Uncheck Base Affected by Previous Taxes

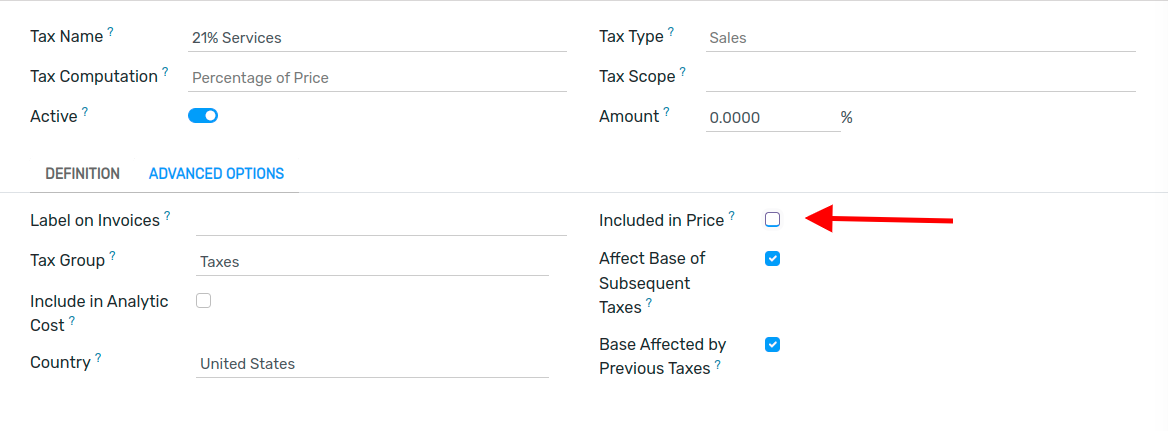772,345
